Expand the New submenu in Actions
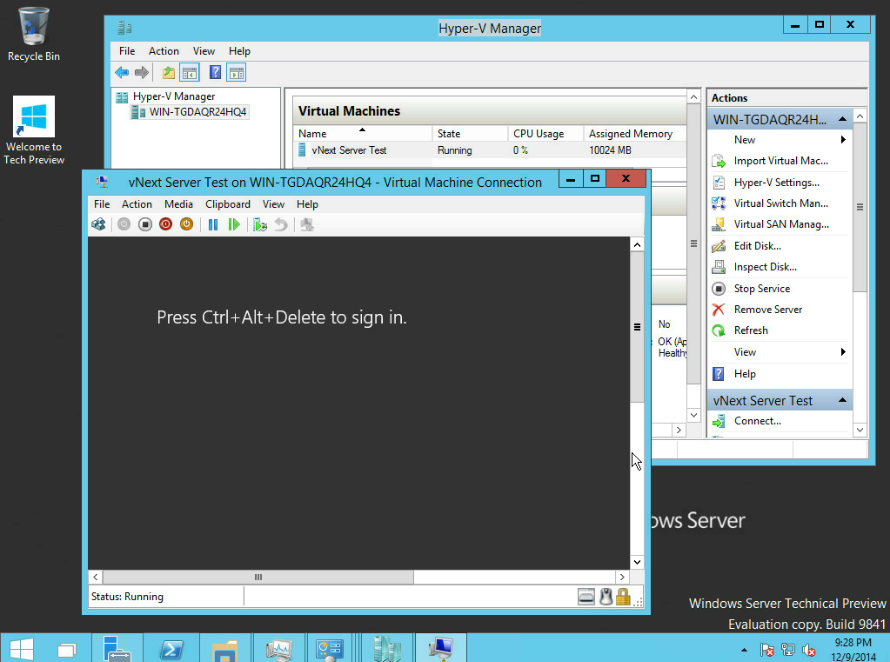Screen dimensions: 890x662 click(843, 140)
